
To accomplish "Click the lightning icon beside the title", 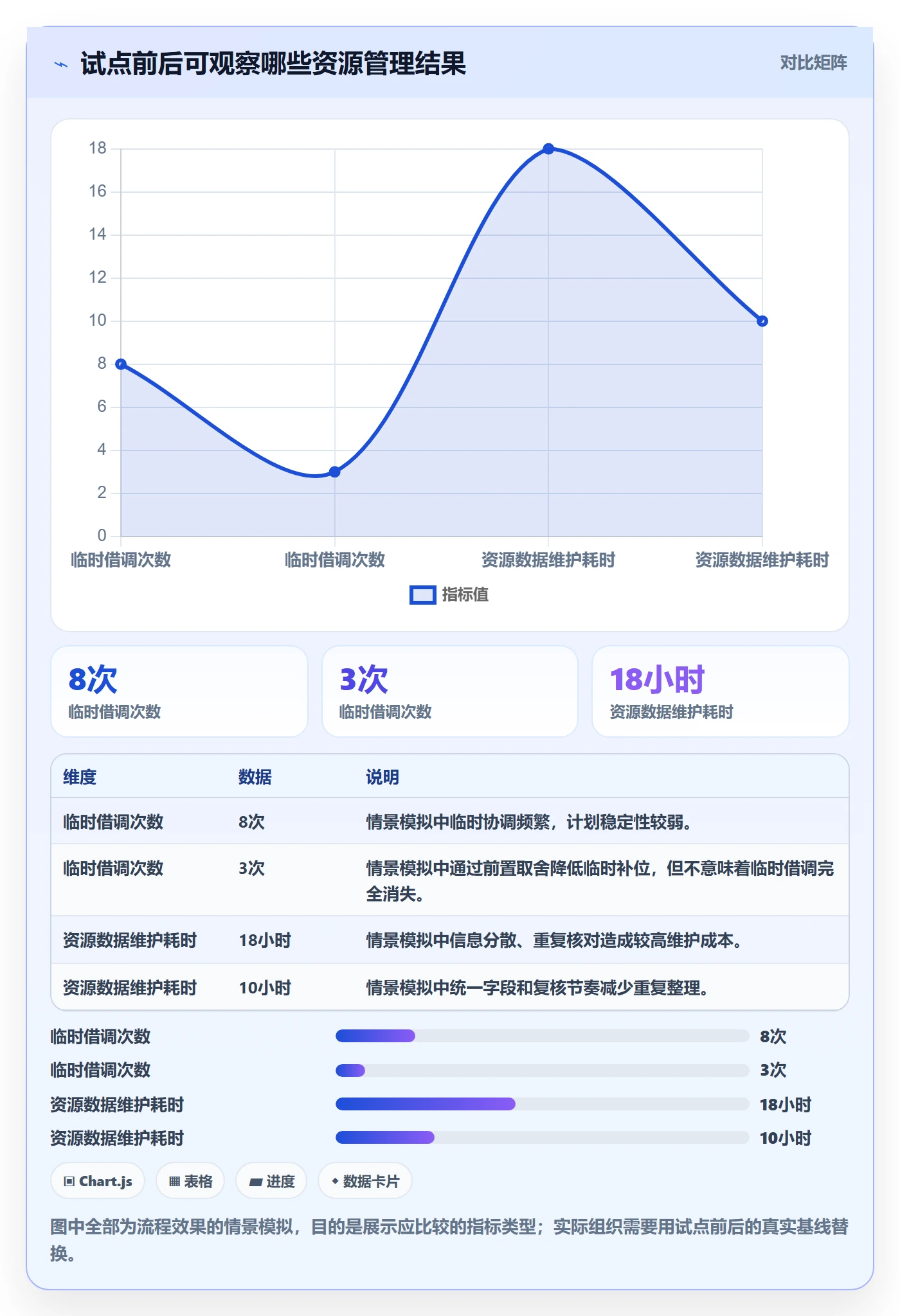I will tap(61, 64).
